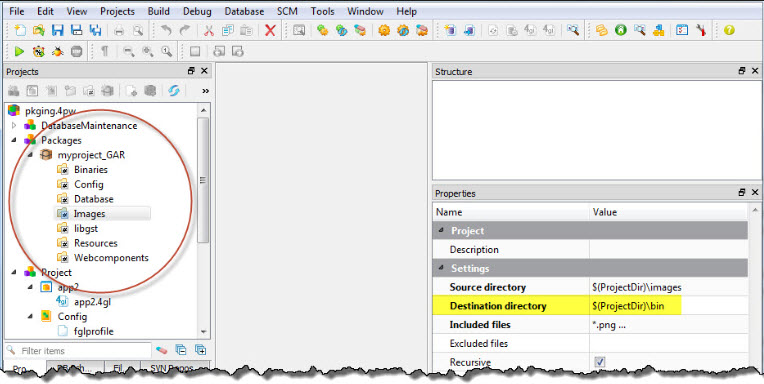Open the Tools menu

(x=323, y=11)
